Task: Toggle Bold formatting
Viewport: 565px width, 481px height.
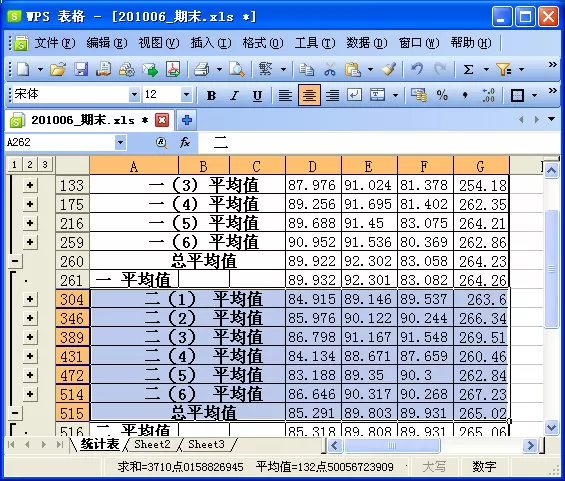Action: [211, 95]
